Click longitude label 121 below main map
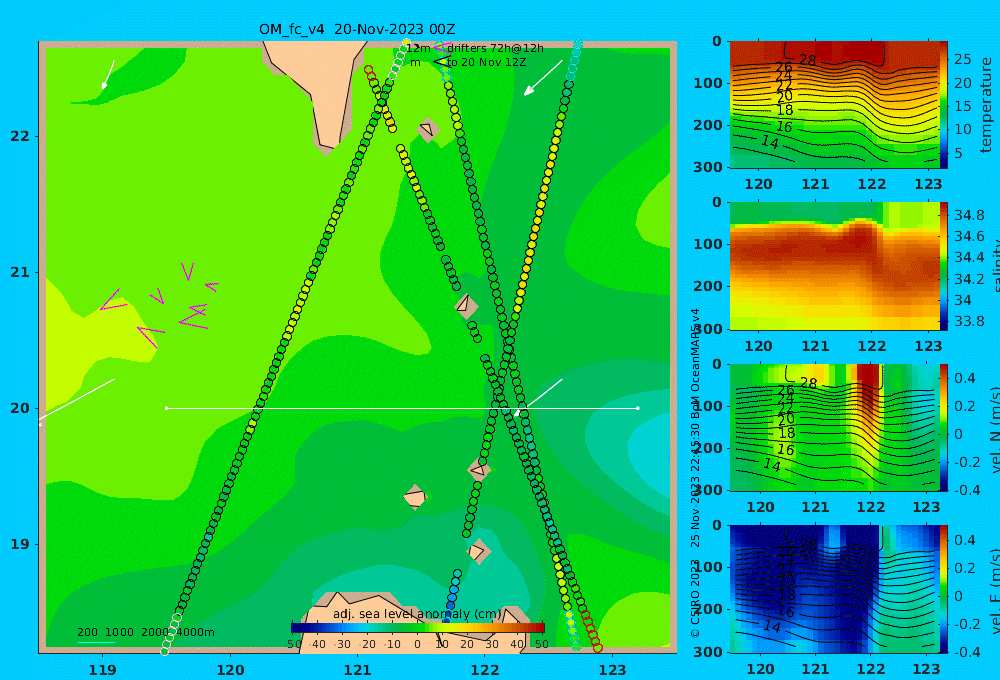The image size is (1000, 680). 358,670
